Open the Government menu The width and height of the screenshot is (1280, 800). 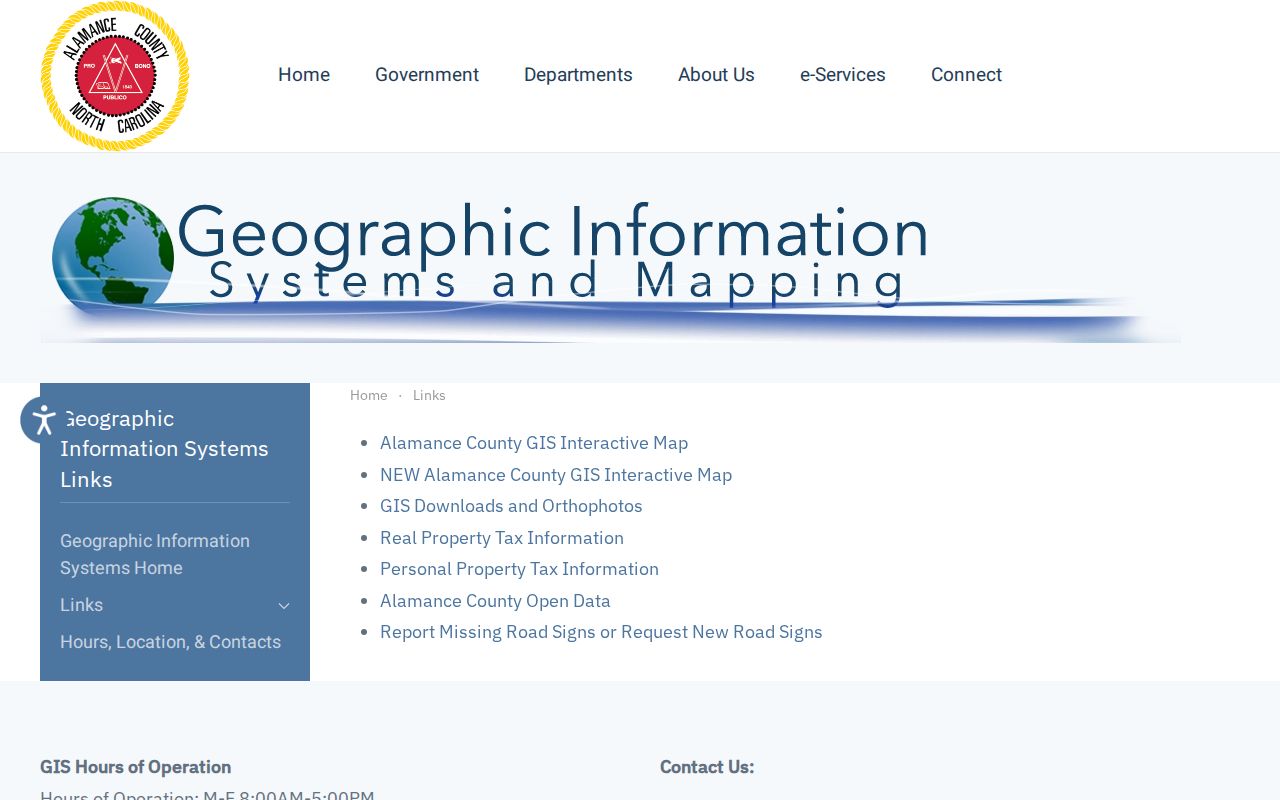[x=427, y=75]
